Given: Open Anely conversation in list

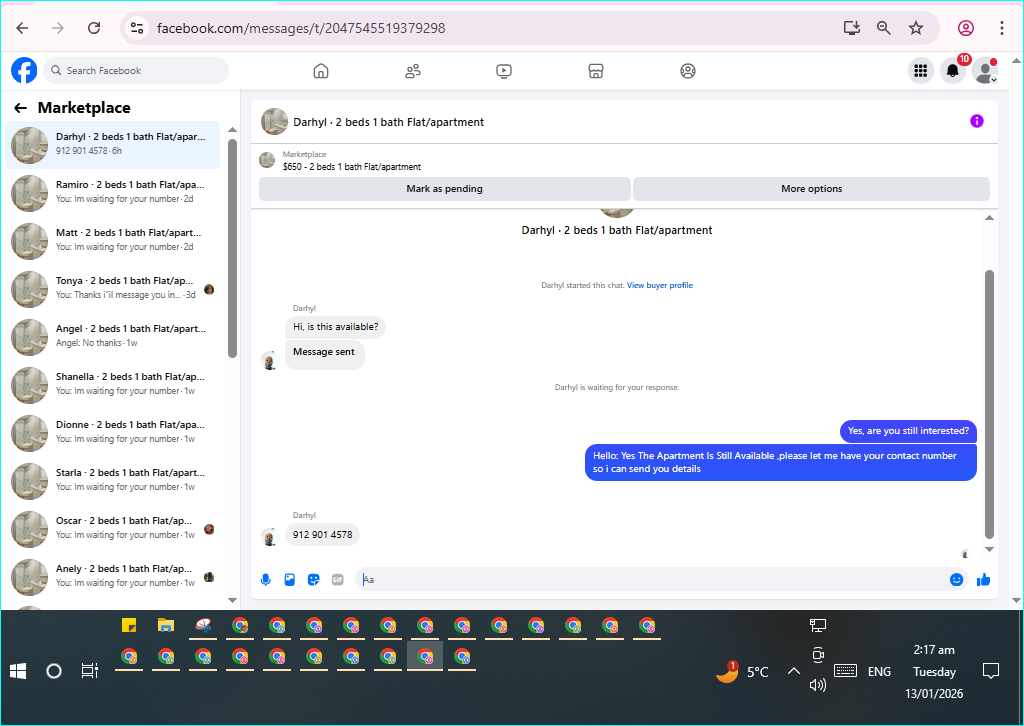Looking at the screenshot, I should click(x=112, y=576).
